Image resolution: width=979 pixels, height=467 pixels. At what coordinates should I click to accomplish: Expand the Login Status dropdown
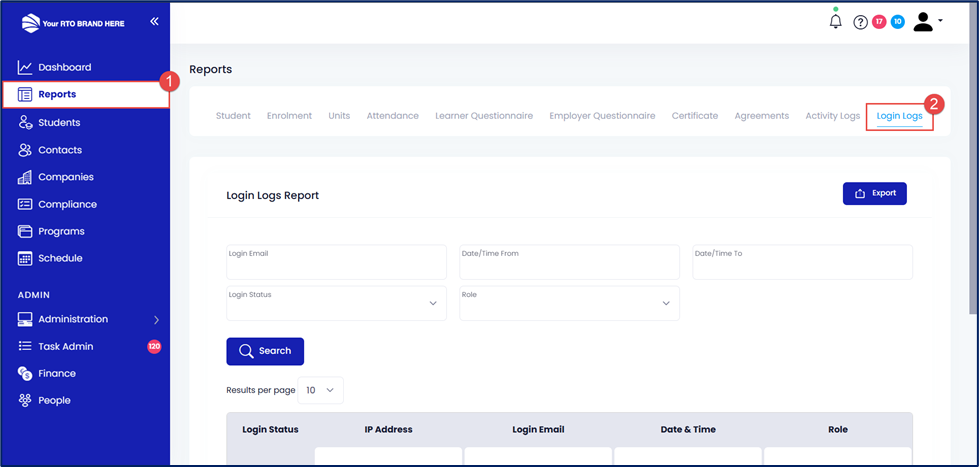point(336,303)
